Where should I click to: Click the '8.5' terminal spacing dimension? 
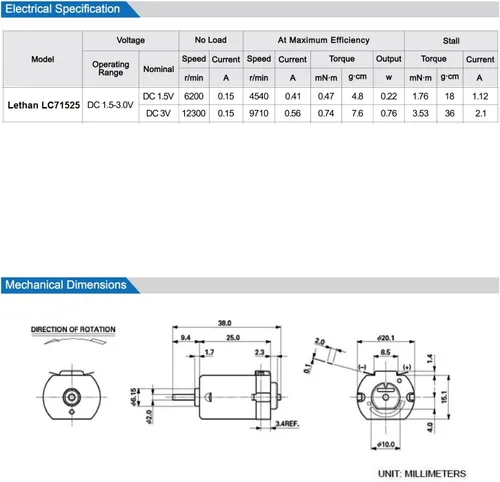[x=385, y=352]
